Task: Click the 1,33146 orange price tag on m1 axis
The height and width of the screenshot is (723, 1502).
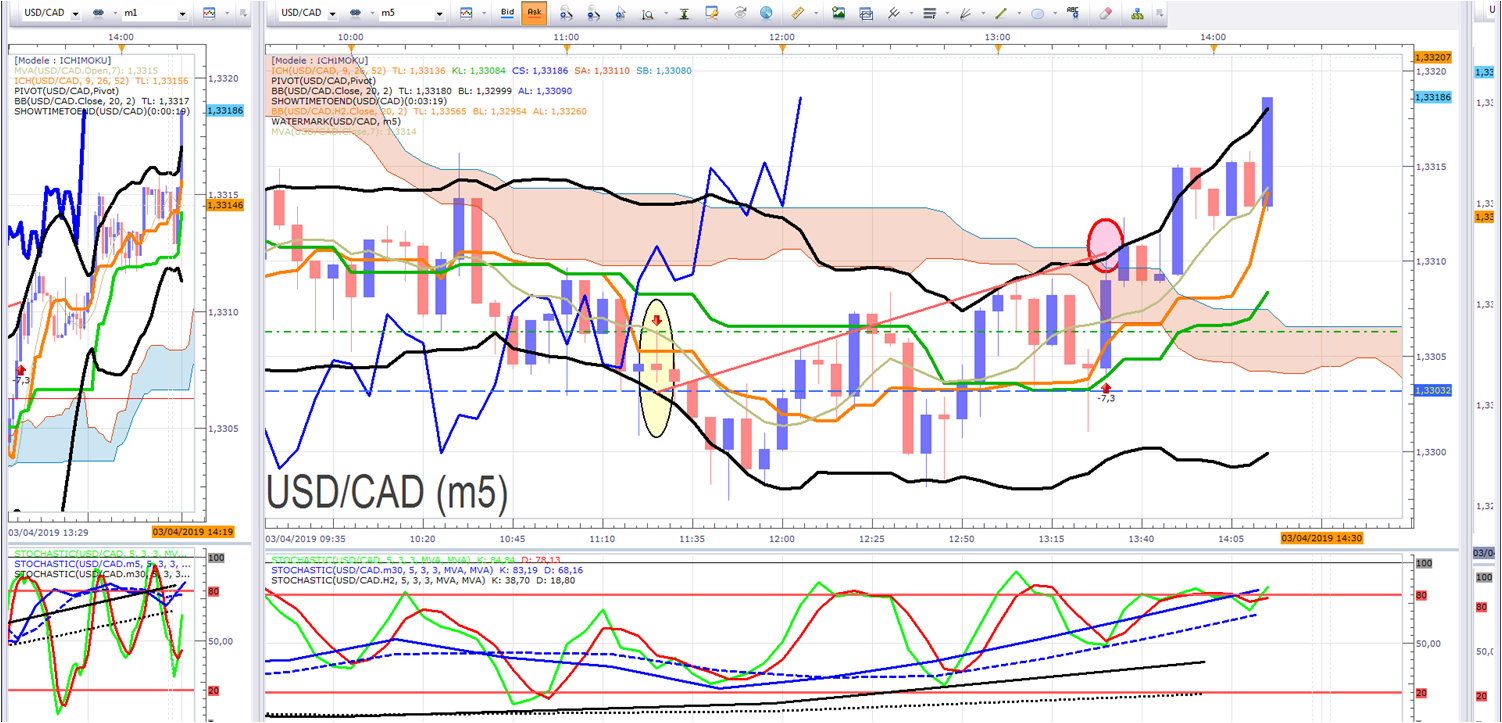Action: point(224,204)
